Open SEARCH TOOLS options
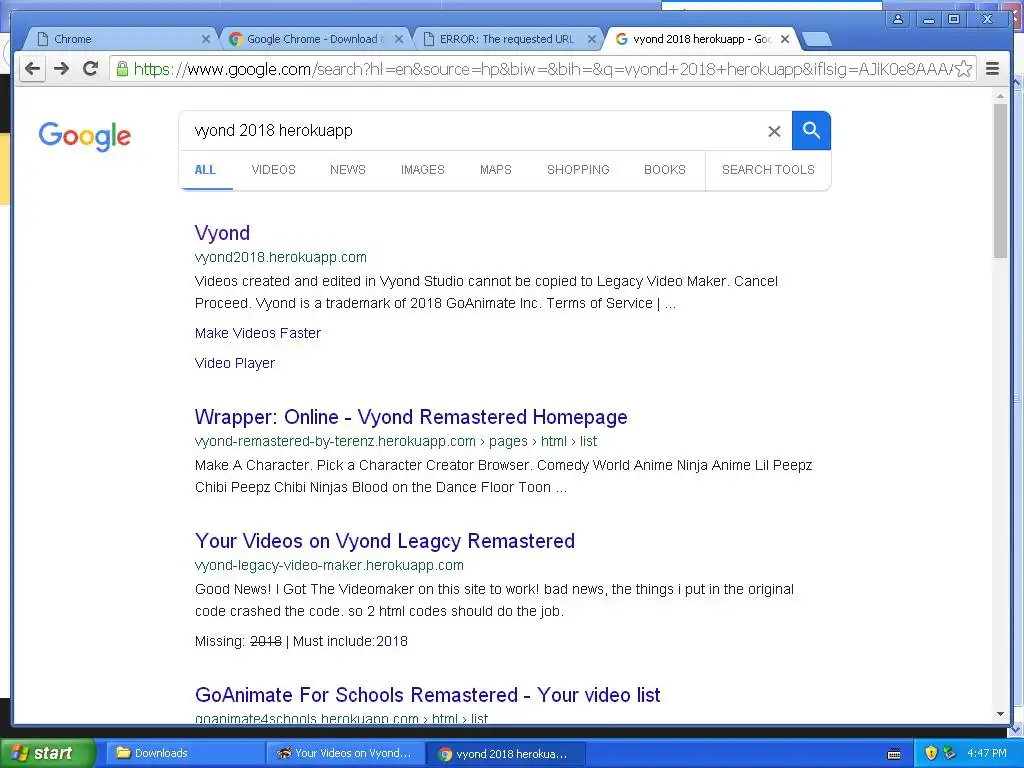Image resolution: width=1024 pixels, height=768 pixels. [768, 170]
